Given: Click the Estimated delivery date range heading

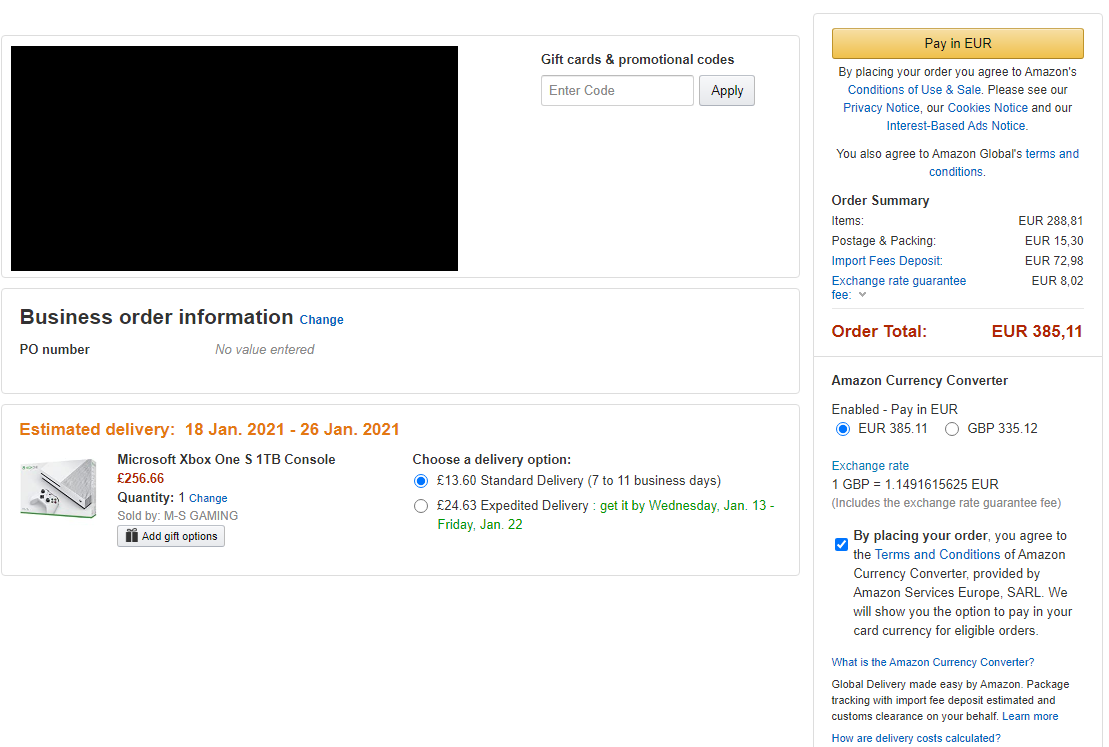Looking at the screenshot, I should pyautogui.click(x=209, y=429).
